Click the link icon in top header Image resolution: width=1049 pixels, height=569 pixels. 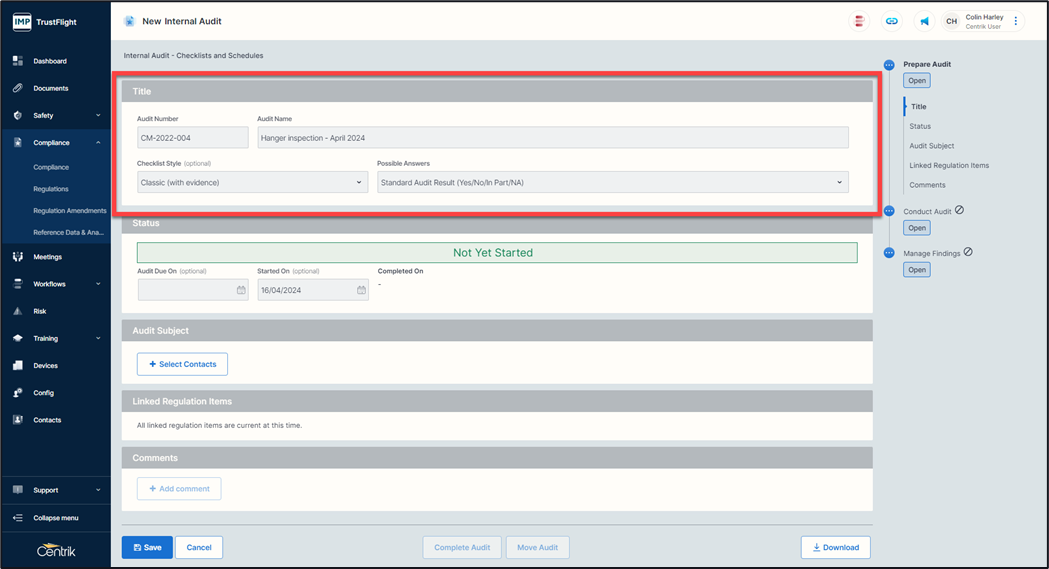pyautogui.click(x=891, y=21)
